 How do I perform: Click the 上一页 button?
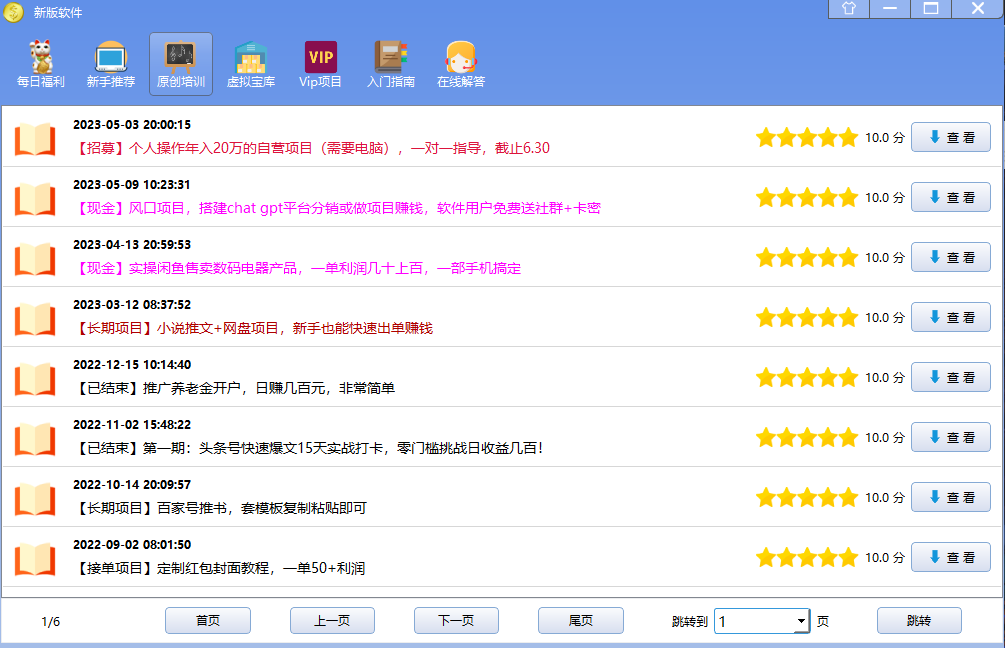click(x=332, y=621)
